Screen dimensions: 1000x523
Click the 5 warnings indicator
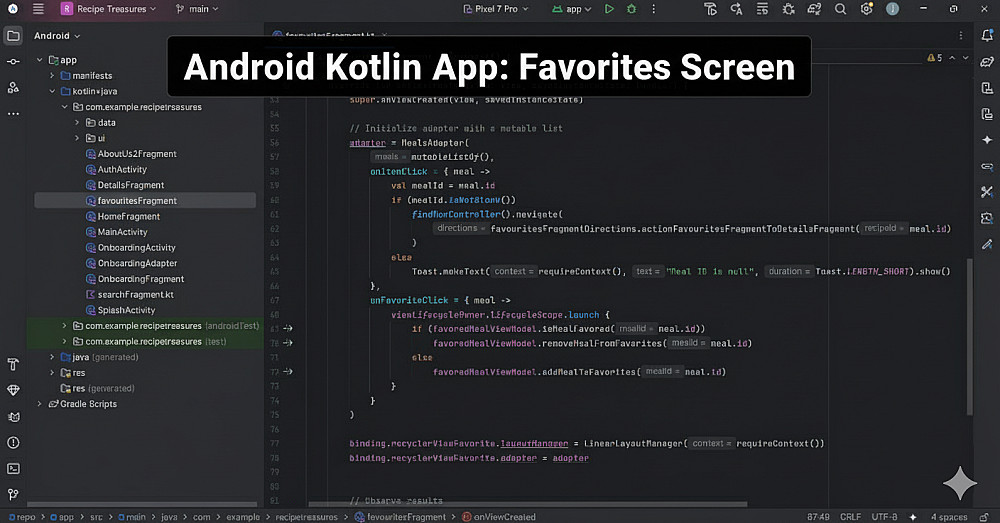pyautogui.click(x=934, y=57)
